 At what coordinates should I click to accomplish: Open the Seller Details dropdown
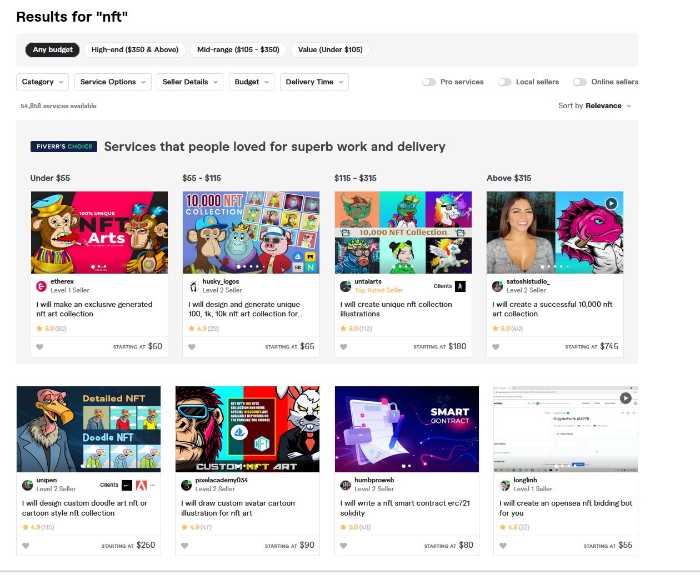190,82
